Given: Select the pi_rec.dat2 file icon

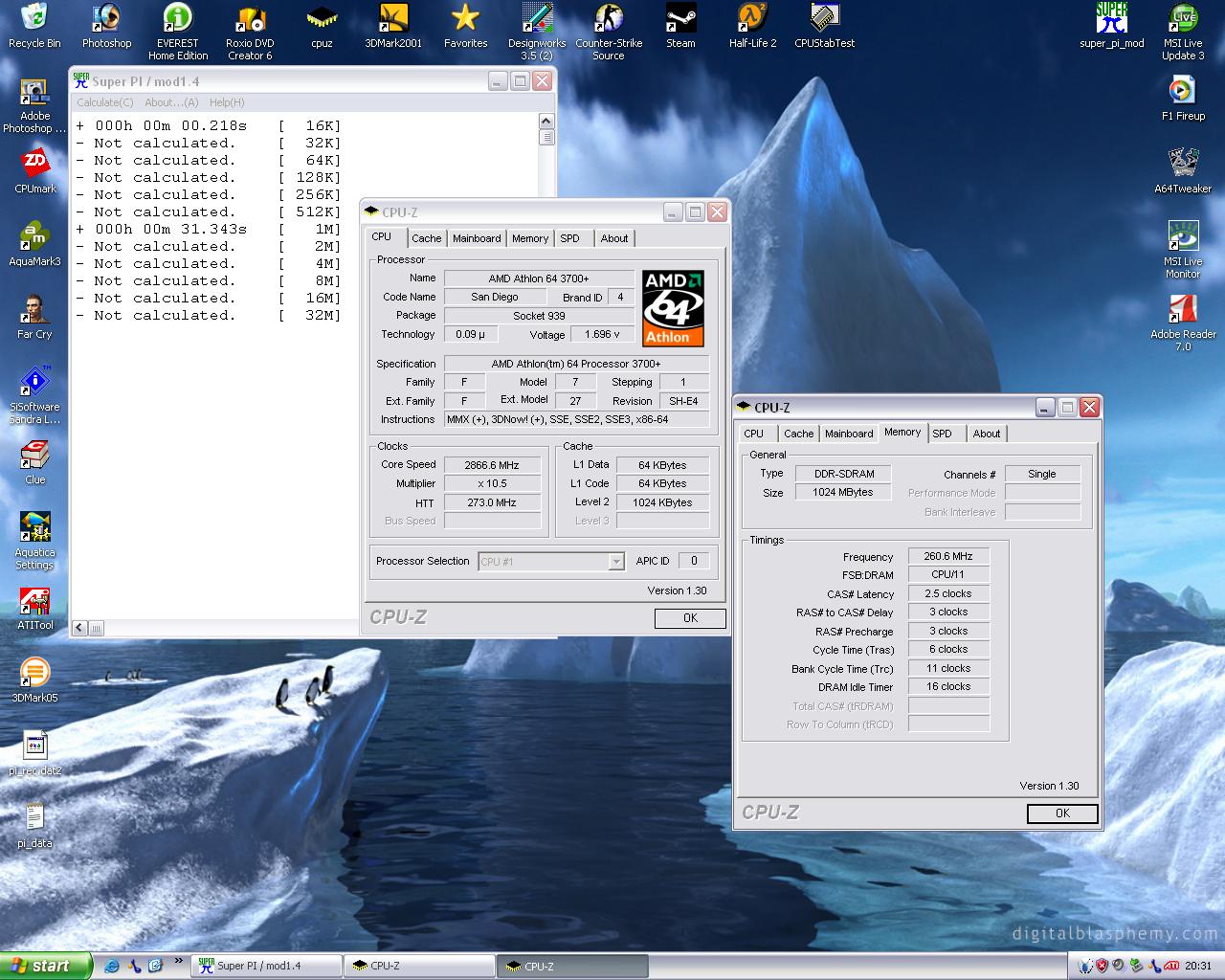Looking at the screenshot, I should pos(34,753).
